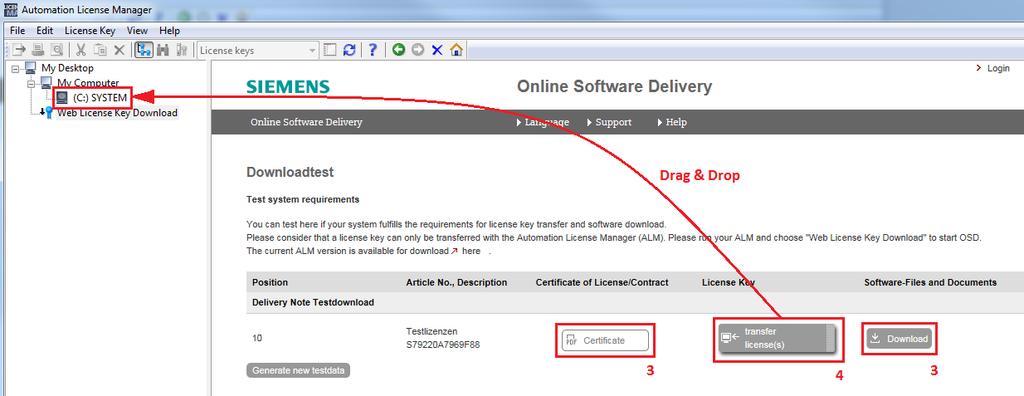
Task: Click the My Computer monitor icon
Action: (x=46, y=82)
